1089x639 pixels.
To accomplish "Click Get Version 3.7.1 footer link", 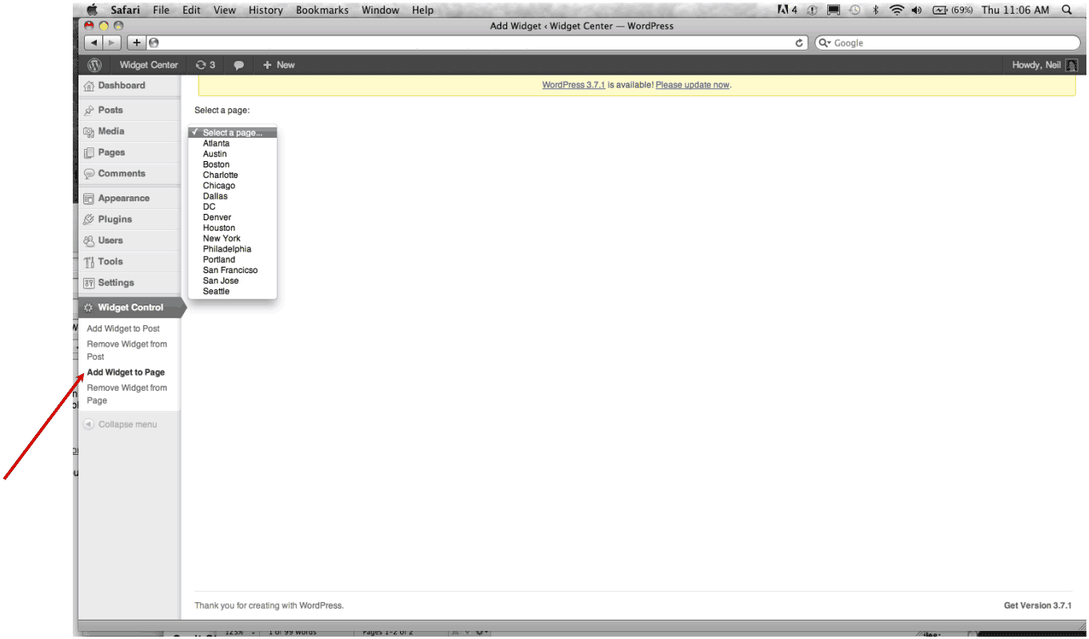I will (1038, 606).
